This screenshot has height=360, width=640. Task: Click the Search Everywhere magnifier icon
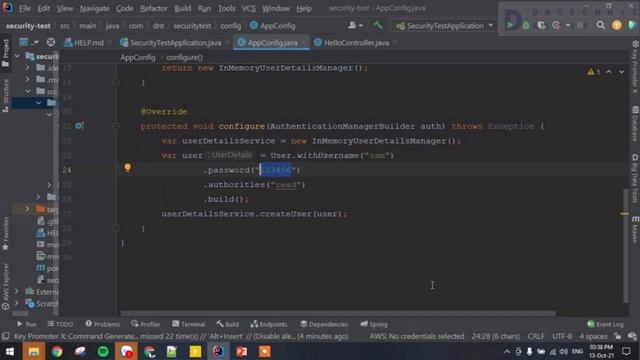[600, 25]
